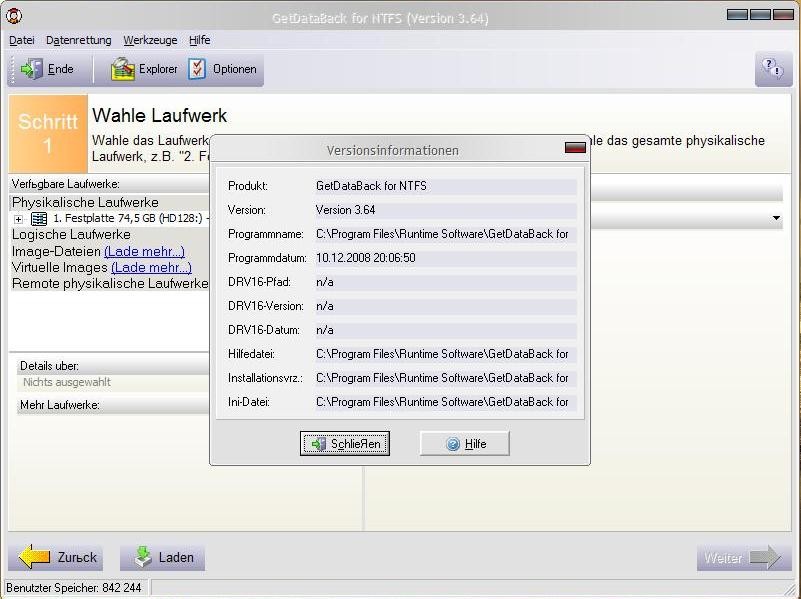The width and height of the screenshot is (801, 599).
Task: Open the Werkzeuge menu
Action: click(x=150, y=40)
